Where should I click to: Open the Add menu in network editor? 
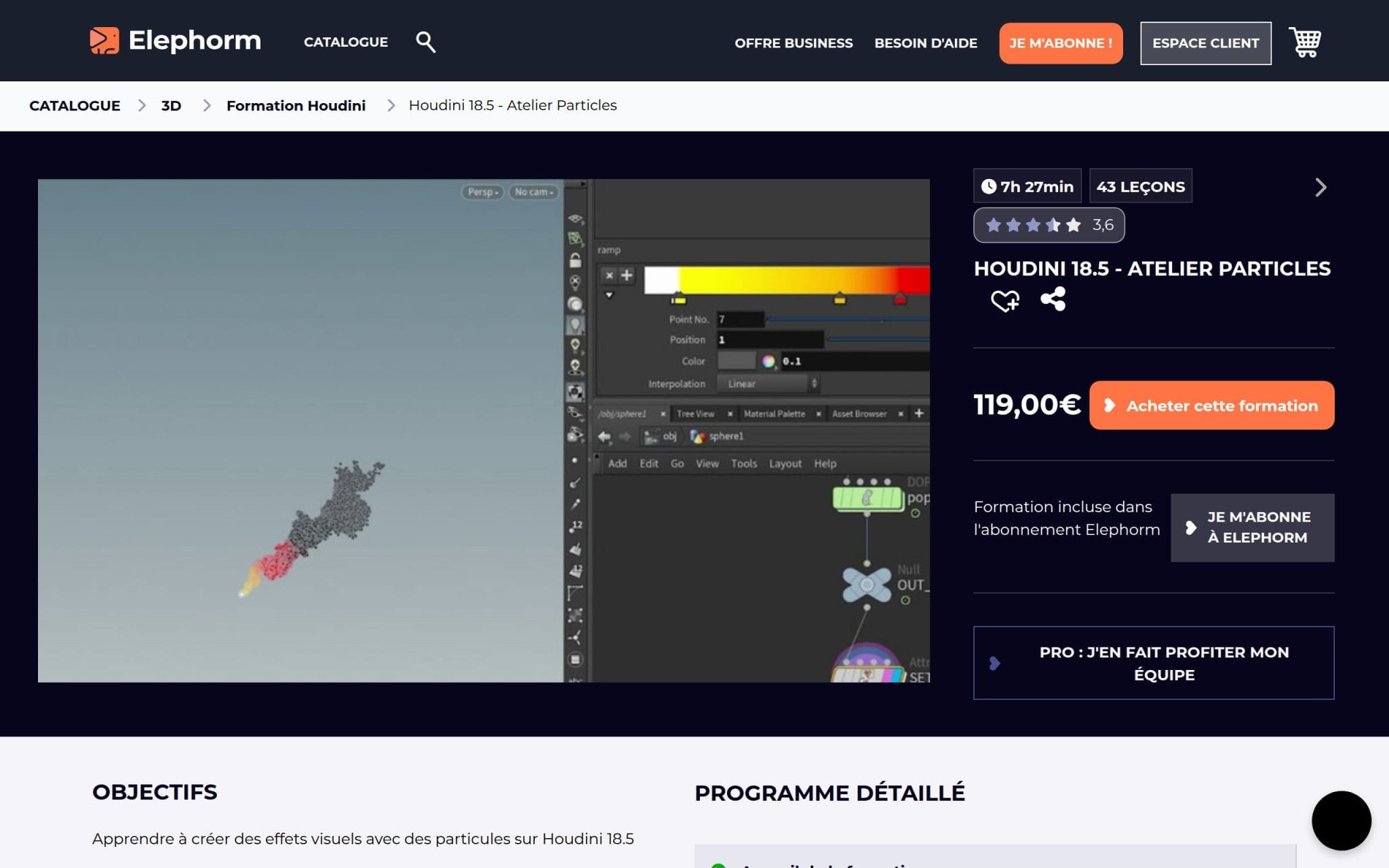pyautogui.click(x=617, y=464)
